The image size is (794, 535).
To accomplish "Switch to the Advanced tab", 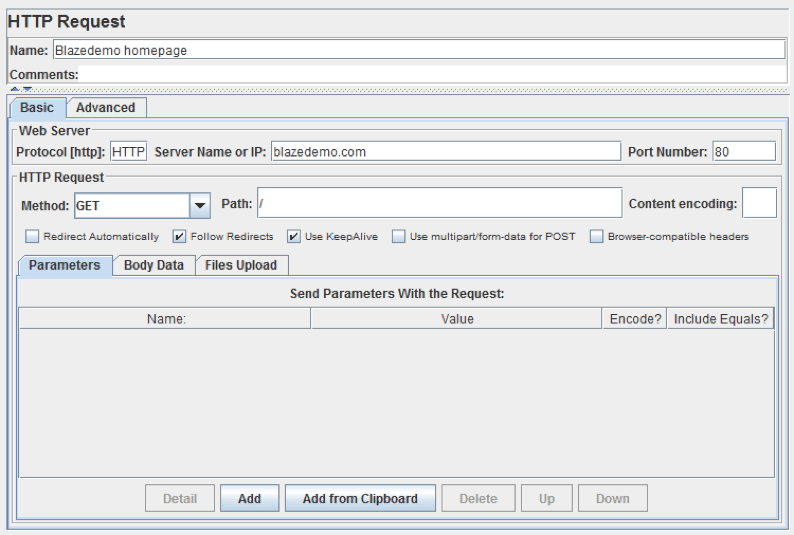I will (x=106, y=108).
